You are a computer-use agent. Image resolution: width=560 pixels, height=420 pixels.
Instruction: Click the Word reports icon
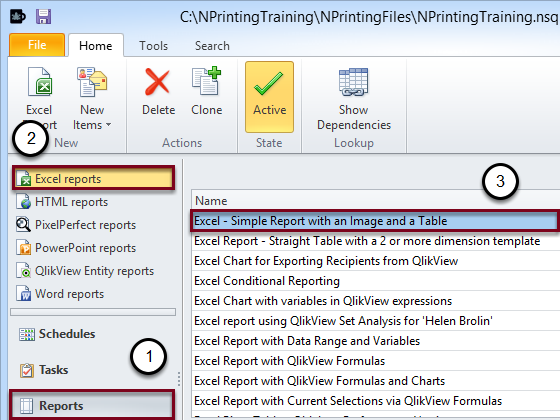tap(24, 293)
